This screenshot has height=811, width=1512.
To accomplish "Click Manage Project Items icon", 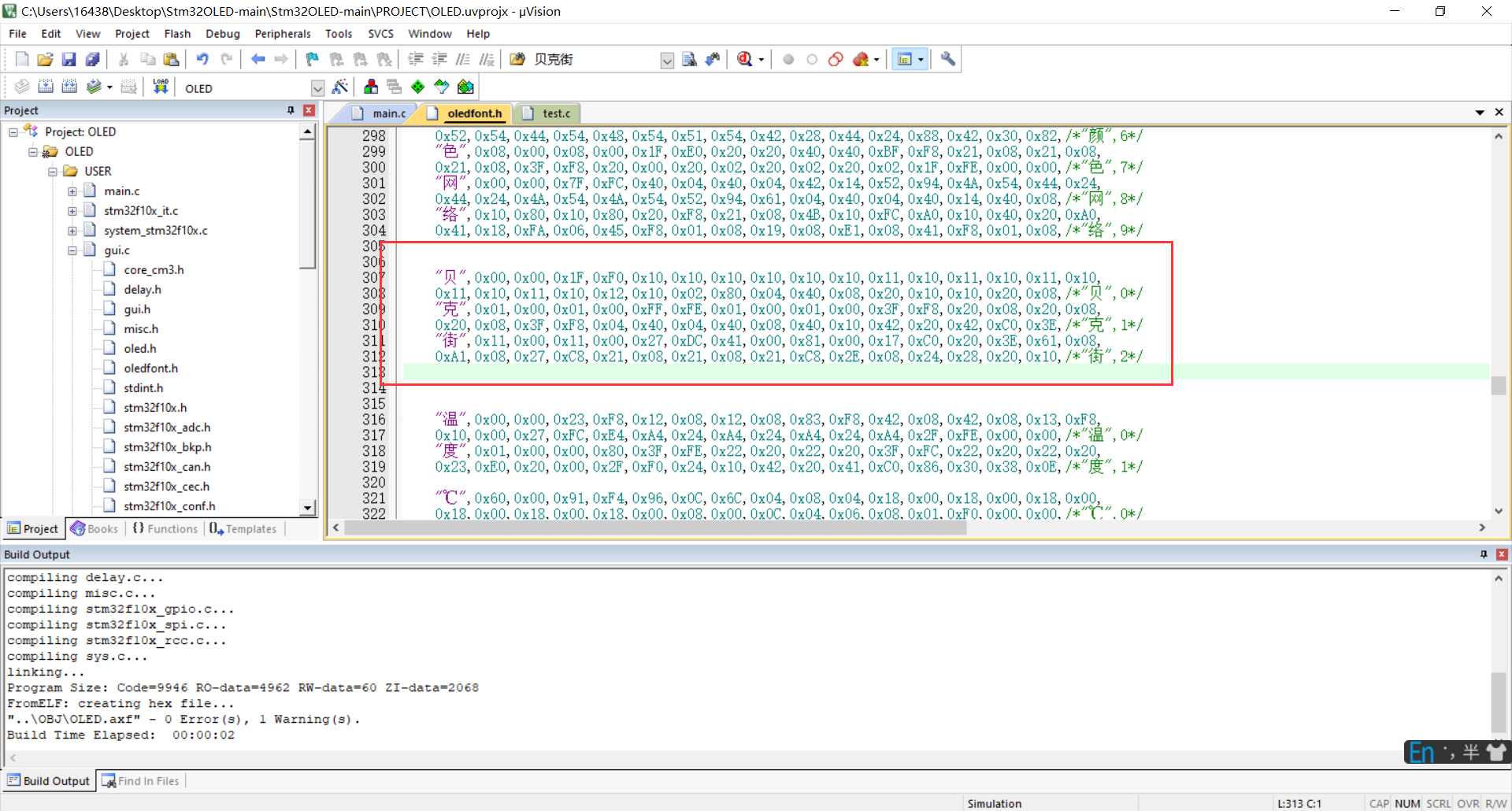I will tap(371, 87).
